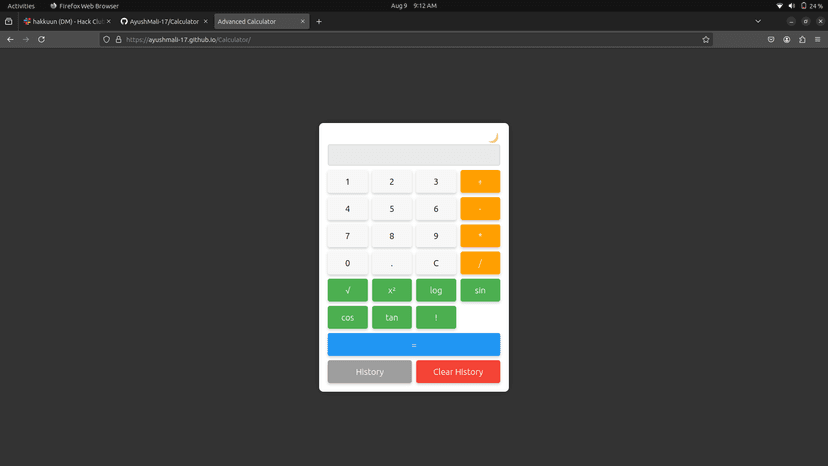The width and height of the screenshot is (828, 466).
Task: Open the Firefox extensions icon
Action: point(802,40)
